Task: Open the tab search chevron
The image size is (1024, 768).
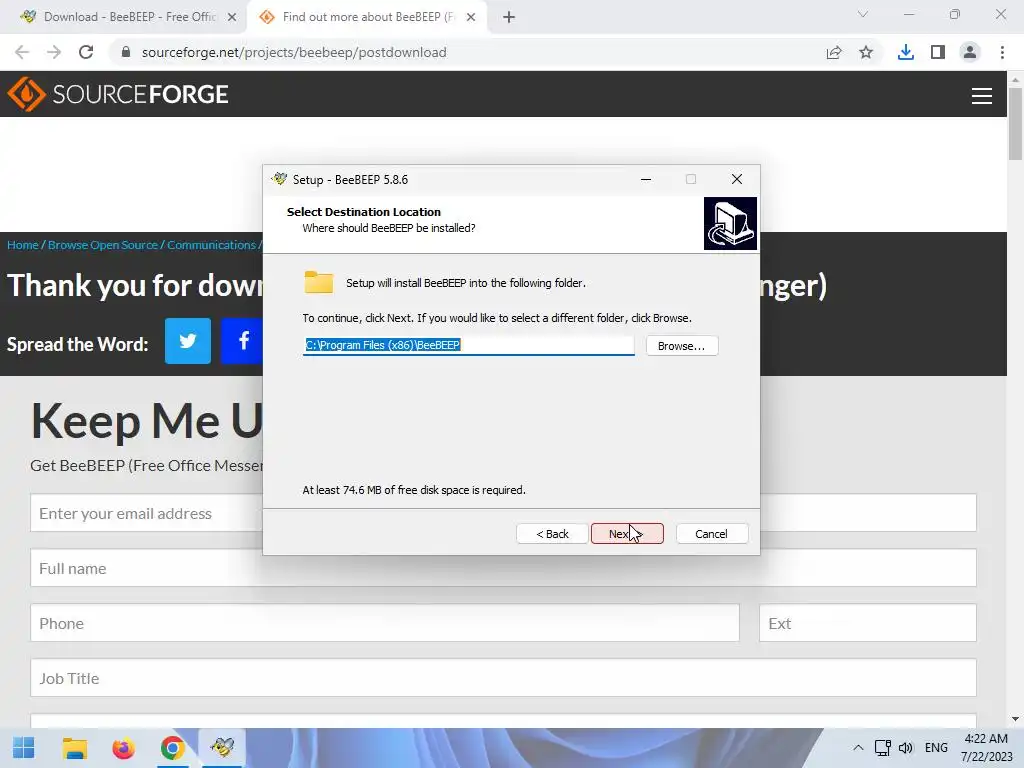Action: pos(863,14)
